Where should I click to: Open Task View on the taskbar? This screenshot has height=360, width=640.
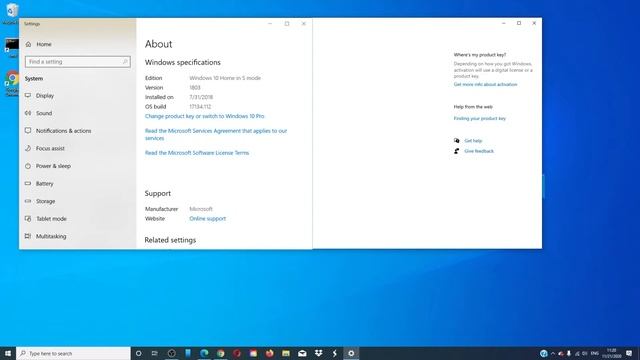[x=155, y=353]
